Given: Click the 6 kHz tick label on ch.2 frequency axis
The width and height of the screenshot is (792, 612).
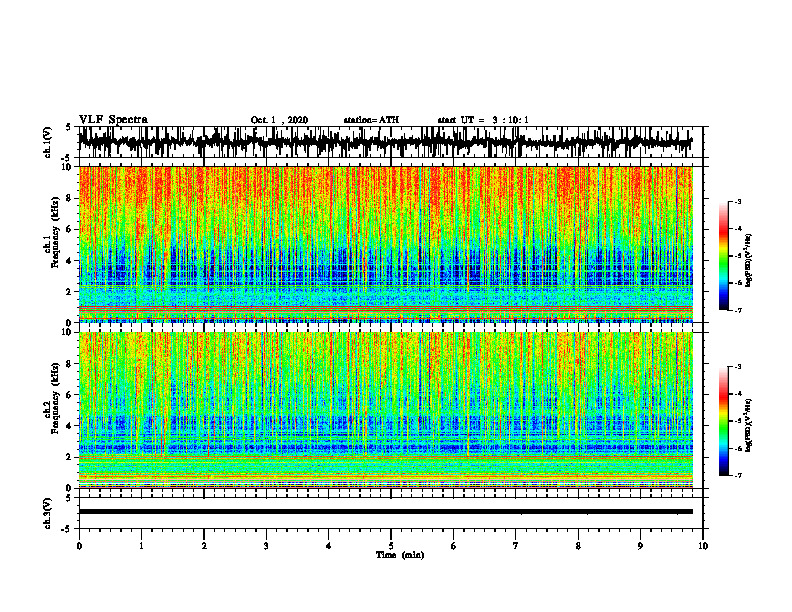Looking at the screenshot, I should point(70,395).
